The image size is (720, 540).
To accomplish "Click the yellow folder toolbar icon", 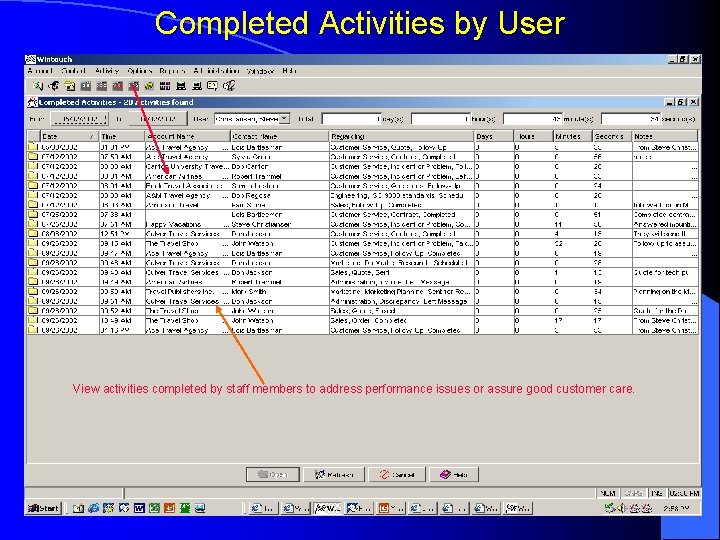I will click(x=70, y=86).
